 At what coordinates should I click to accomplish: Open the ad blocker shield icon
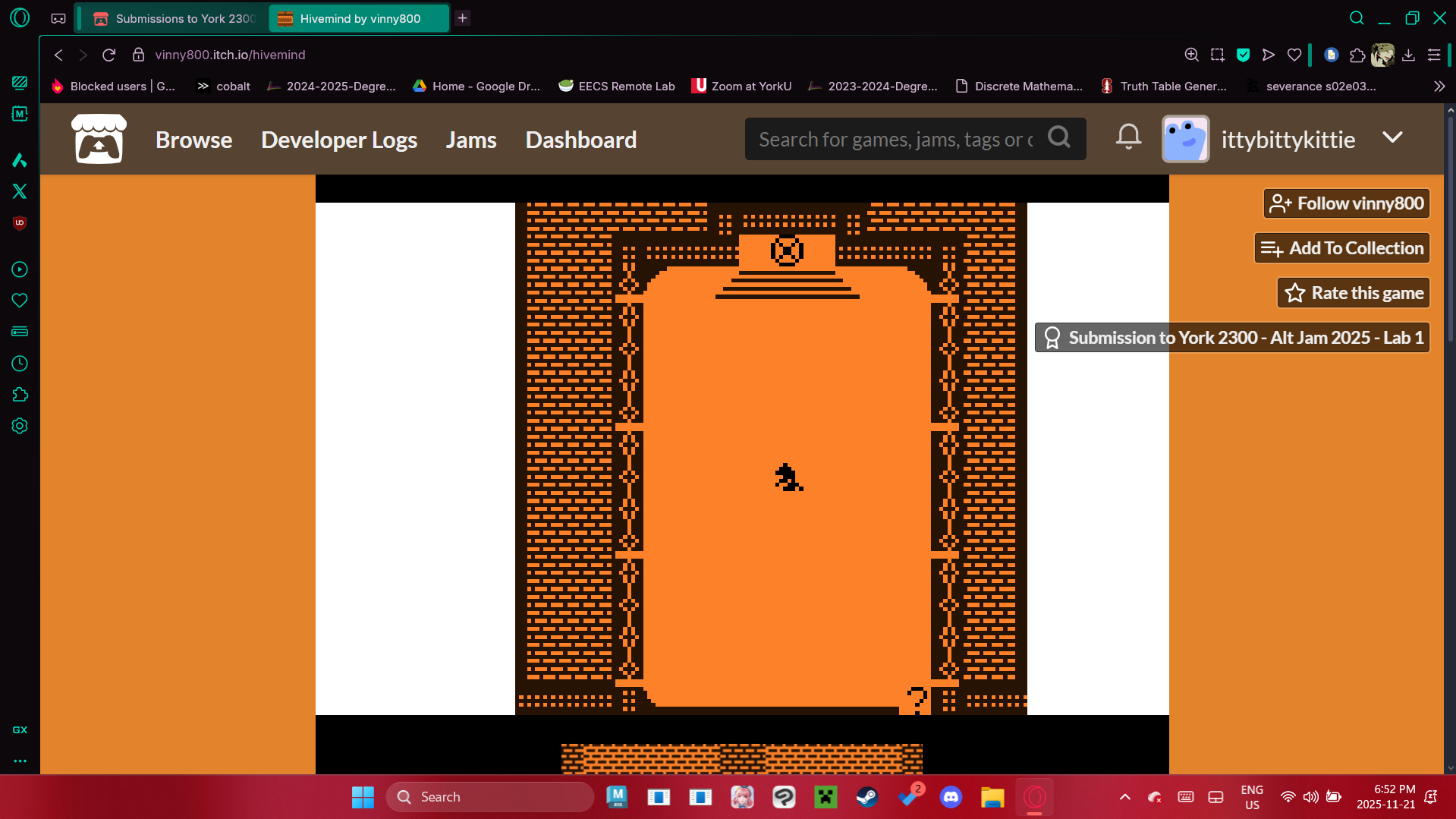coord(1243,55)
